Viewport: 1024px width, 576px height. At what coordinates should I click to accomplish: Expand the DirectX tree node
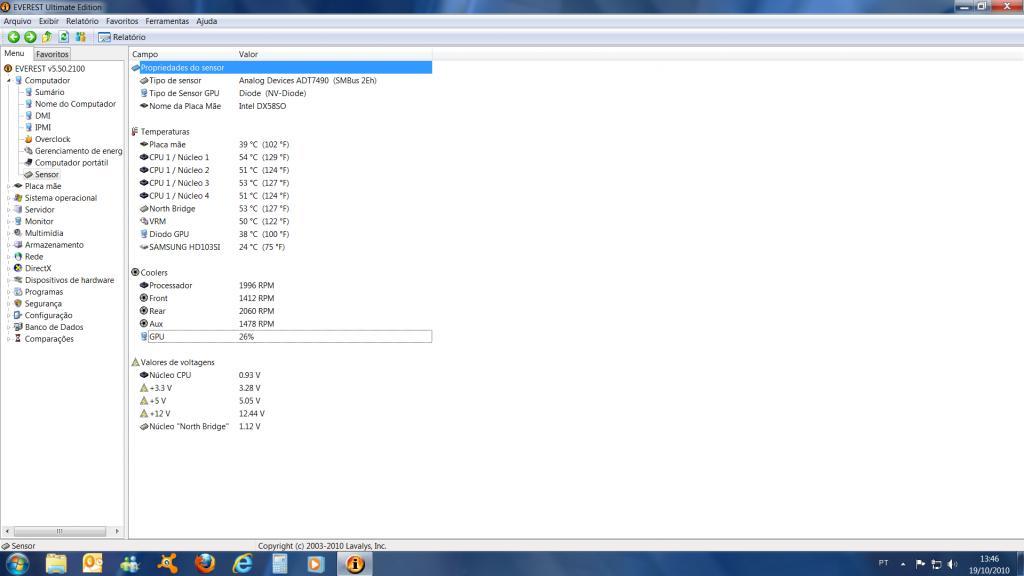point(8,268)
